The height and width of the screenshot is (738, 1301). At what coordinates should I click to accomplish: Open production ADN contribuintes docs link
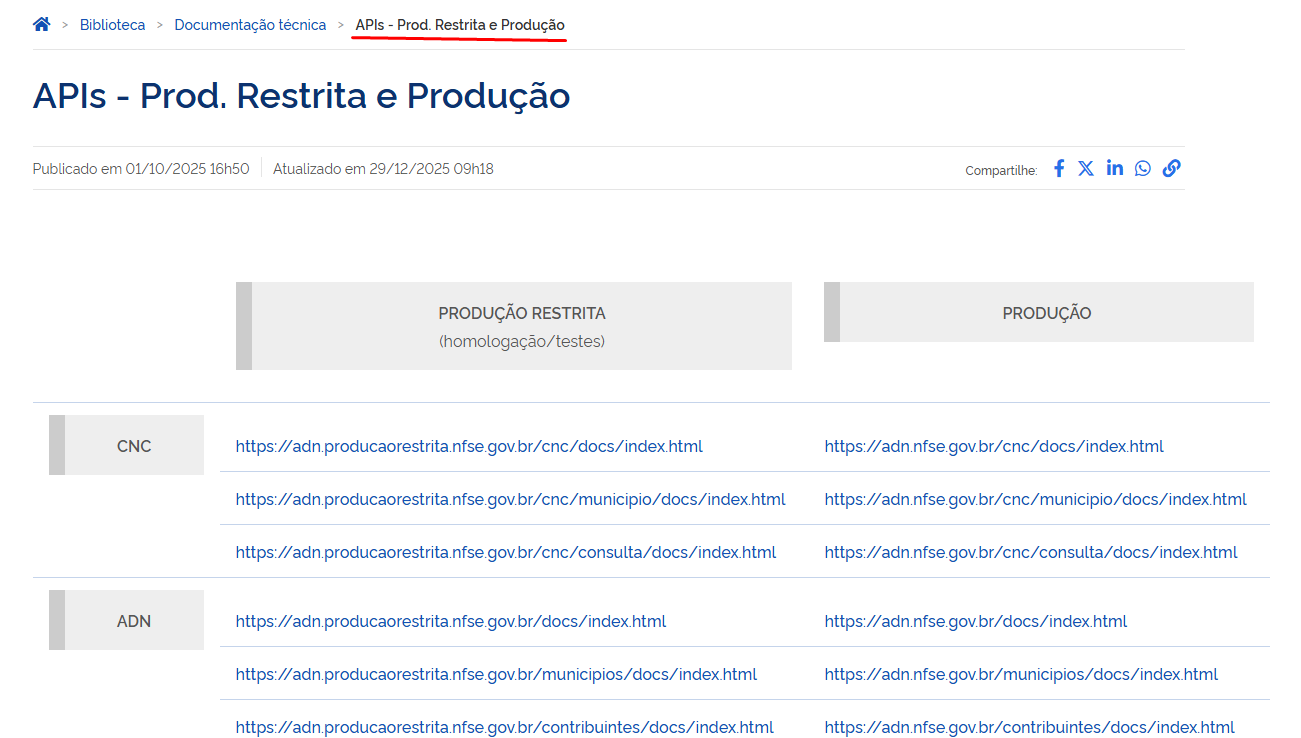[x=1029, y=728]
